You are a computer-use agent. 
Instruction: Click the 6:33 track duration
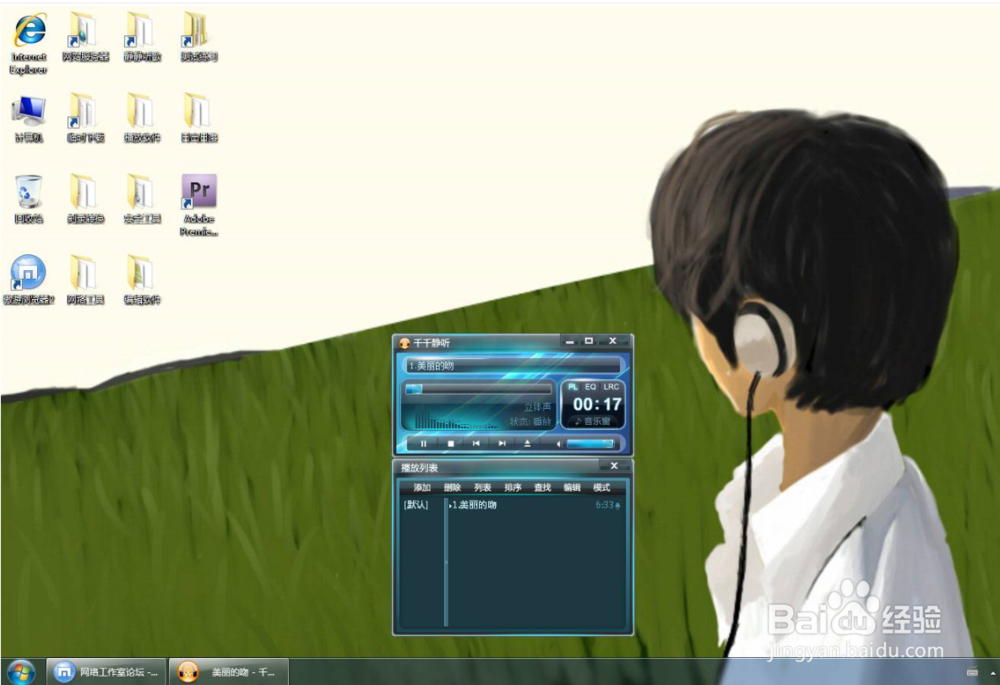(x=605, y=505)
